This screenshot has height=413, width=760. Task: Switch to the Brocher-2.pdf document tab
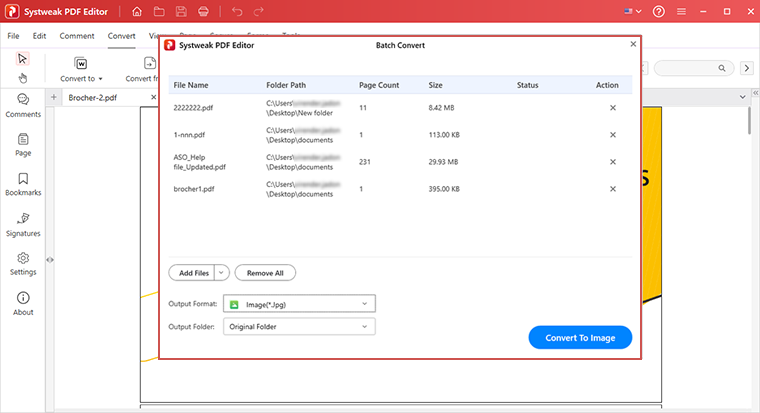tap(93, 97)
